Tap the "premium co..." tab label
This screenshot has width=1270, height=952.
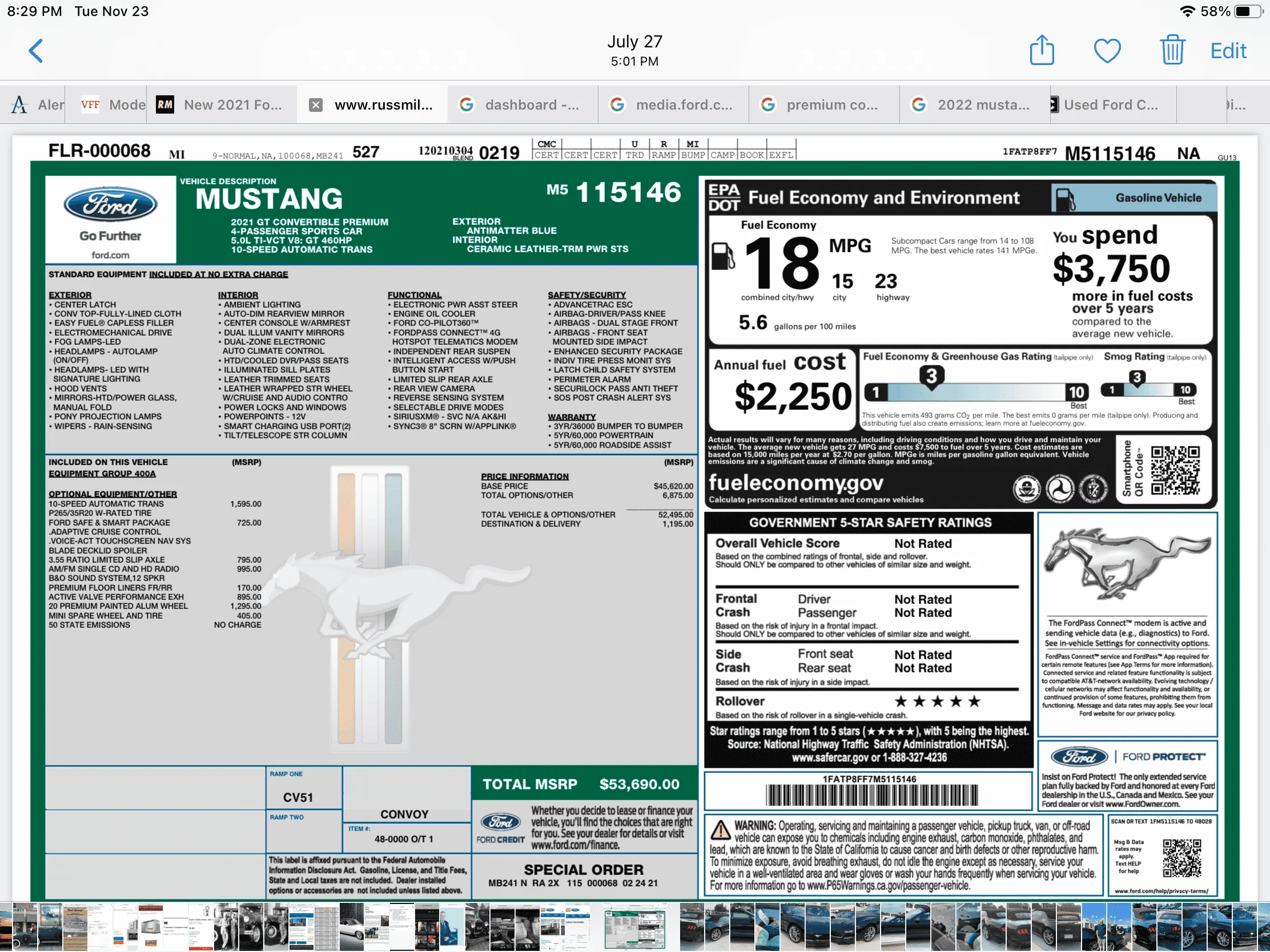[x=832, y=104]
